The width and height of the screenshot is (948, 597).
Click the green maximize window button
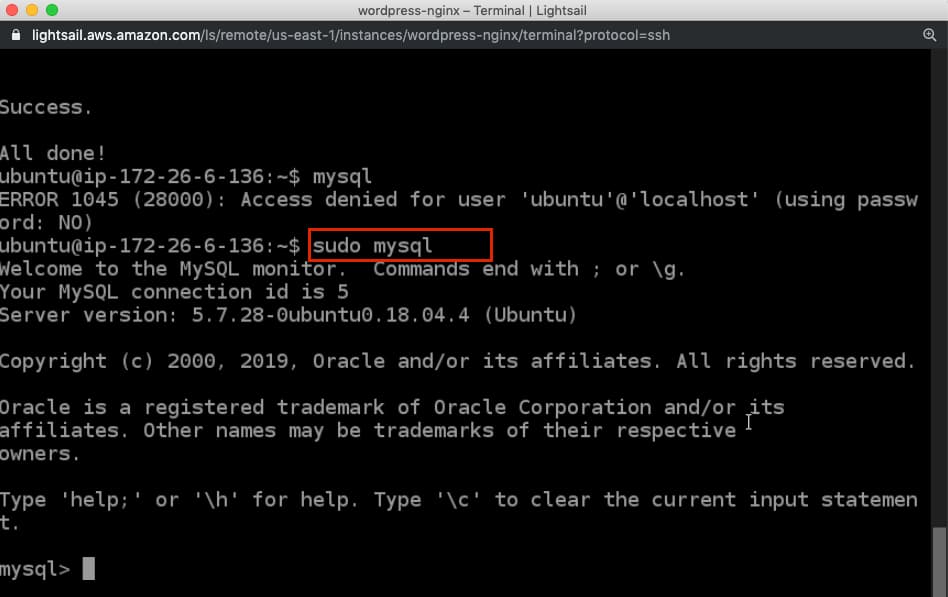52,10
